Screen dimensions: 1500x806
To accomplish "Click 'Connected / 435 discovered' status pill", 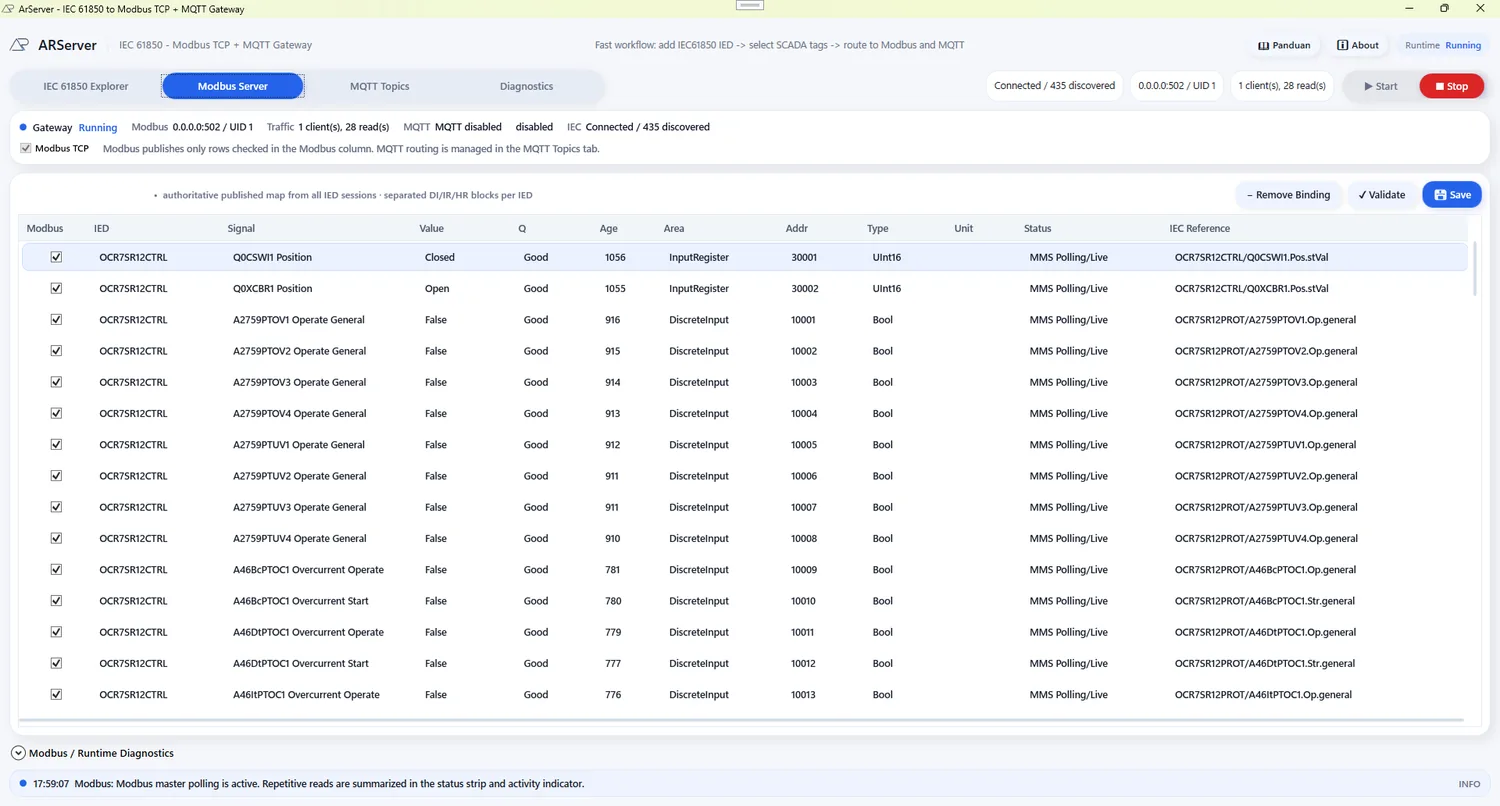I will (1054, 86).
